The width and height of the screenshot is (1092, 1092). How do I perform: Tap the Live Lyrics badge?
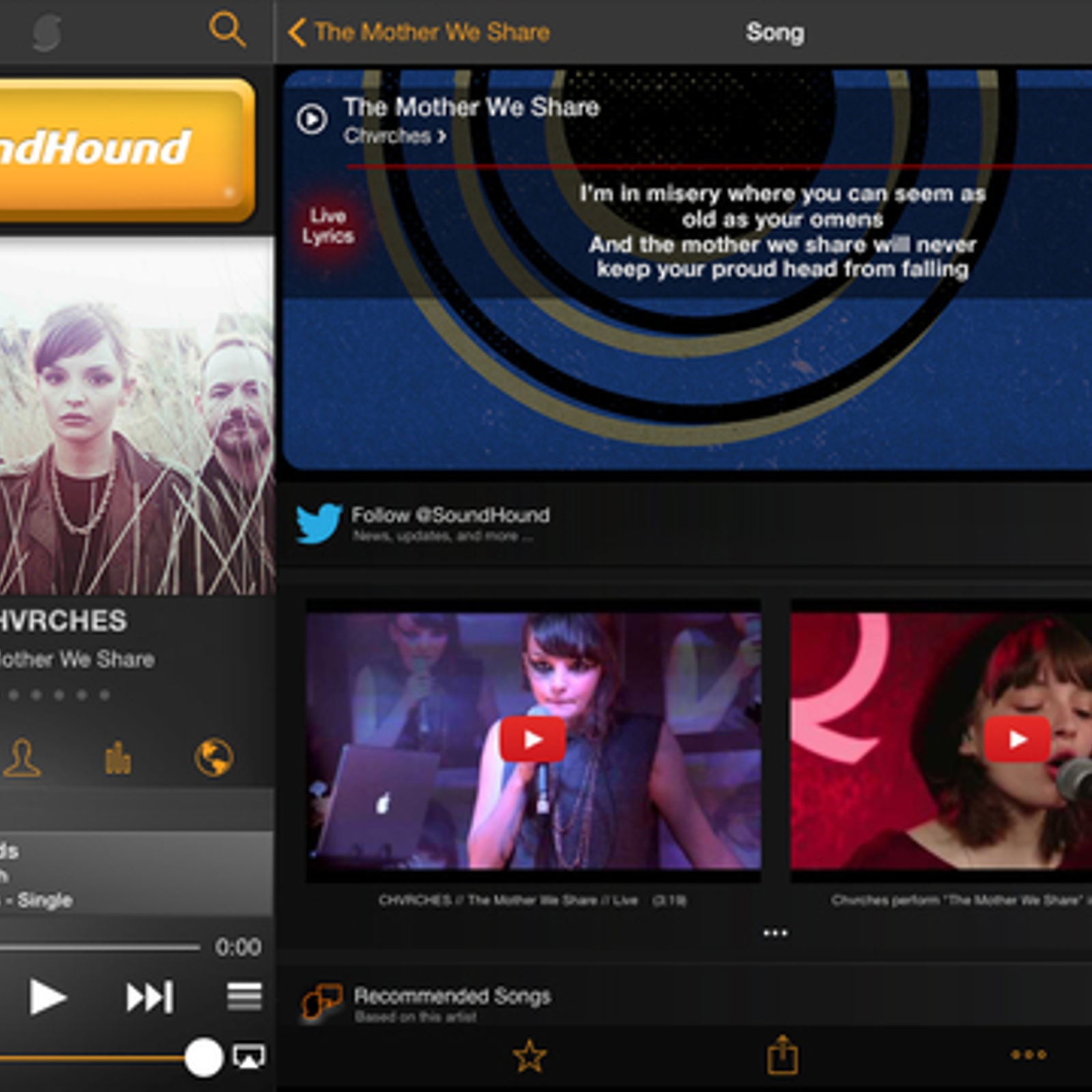(328, 226)
